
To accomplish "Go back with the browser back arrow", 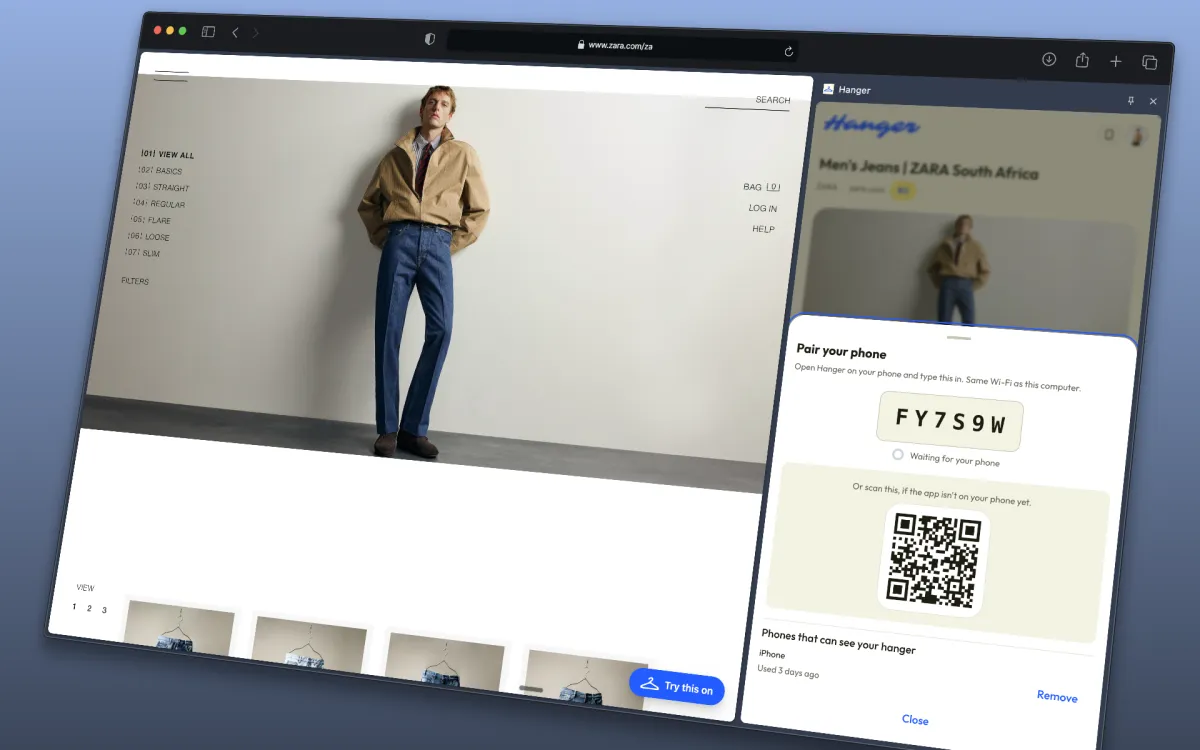I will [x=235, y=33].
